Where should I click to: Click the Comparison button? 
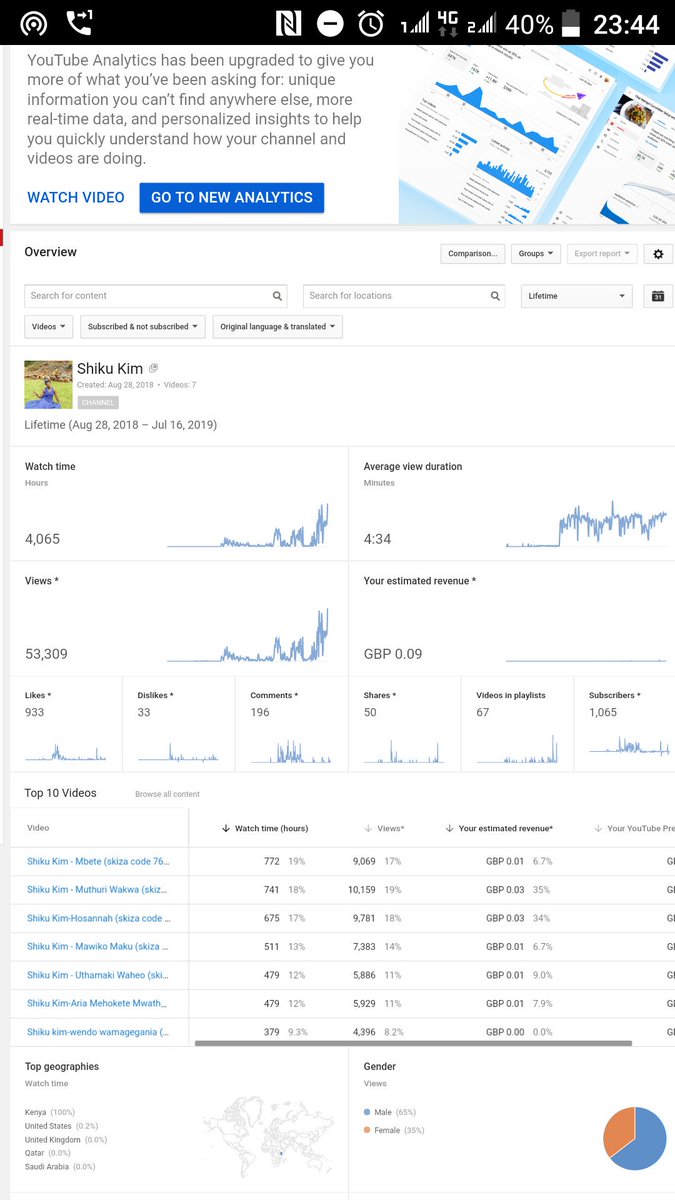(472, 254)
